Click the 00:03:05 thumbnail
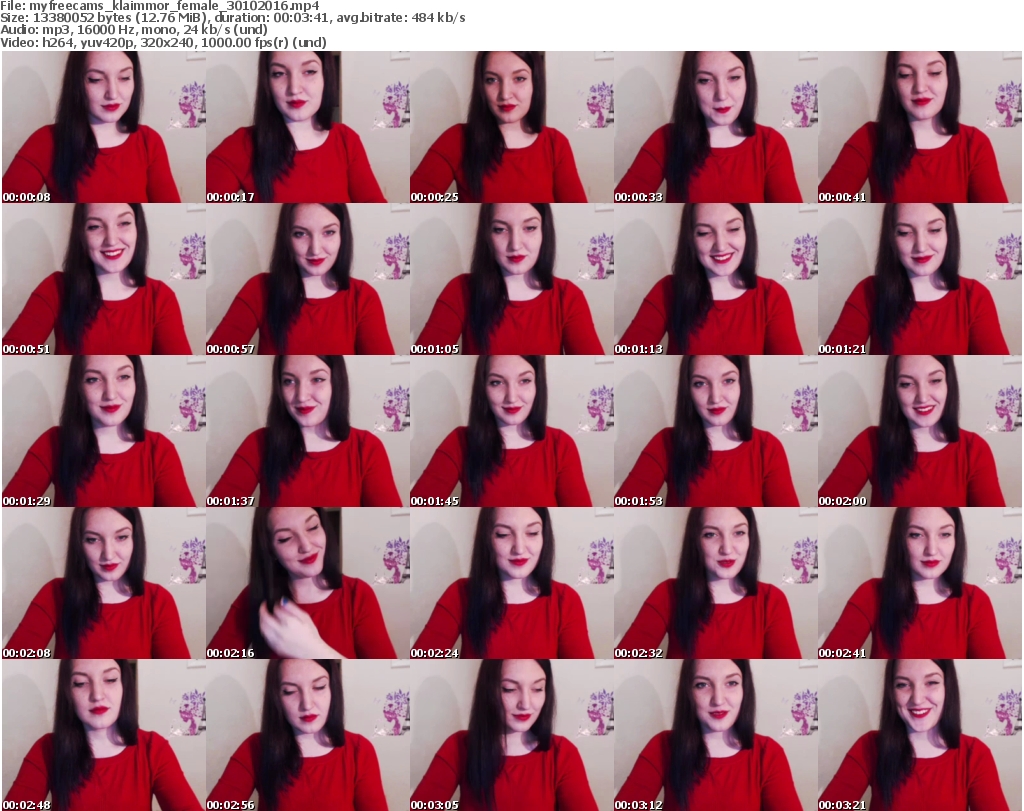 [x=510, y=735]
